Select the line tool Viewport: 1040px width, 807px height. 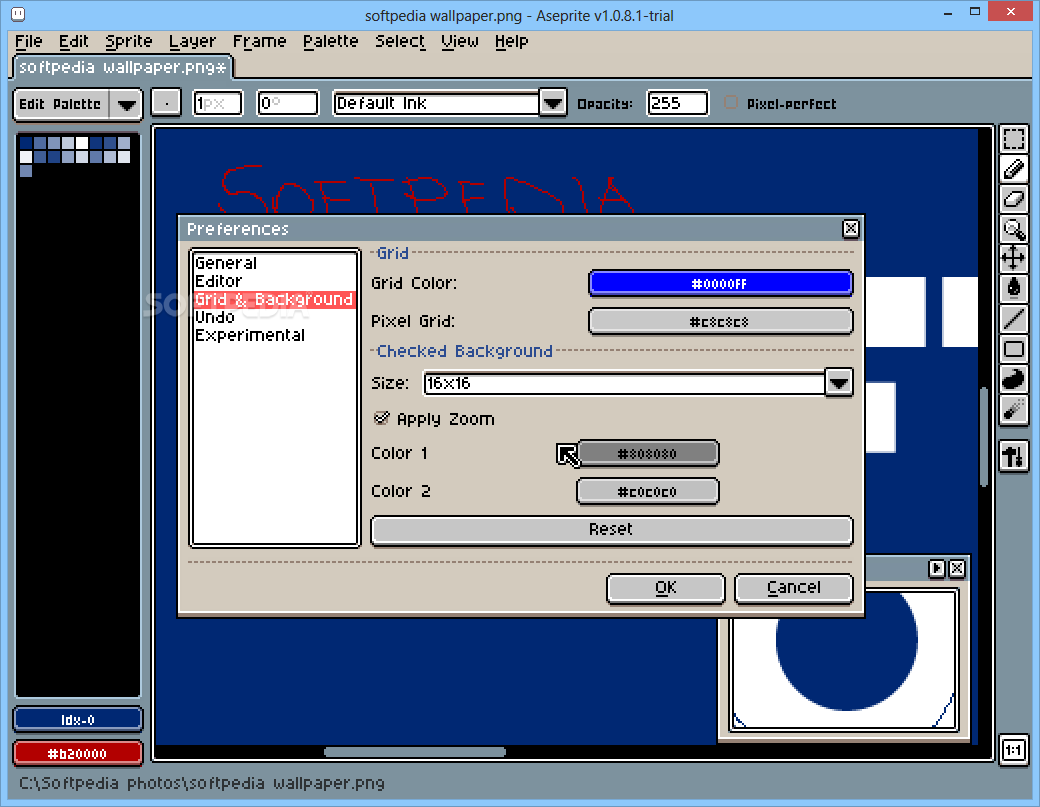[1013, 319]
